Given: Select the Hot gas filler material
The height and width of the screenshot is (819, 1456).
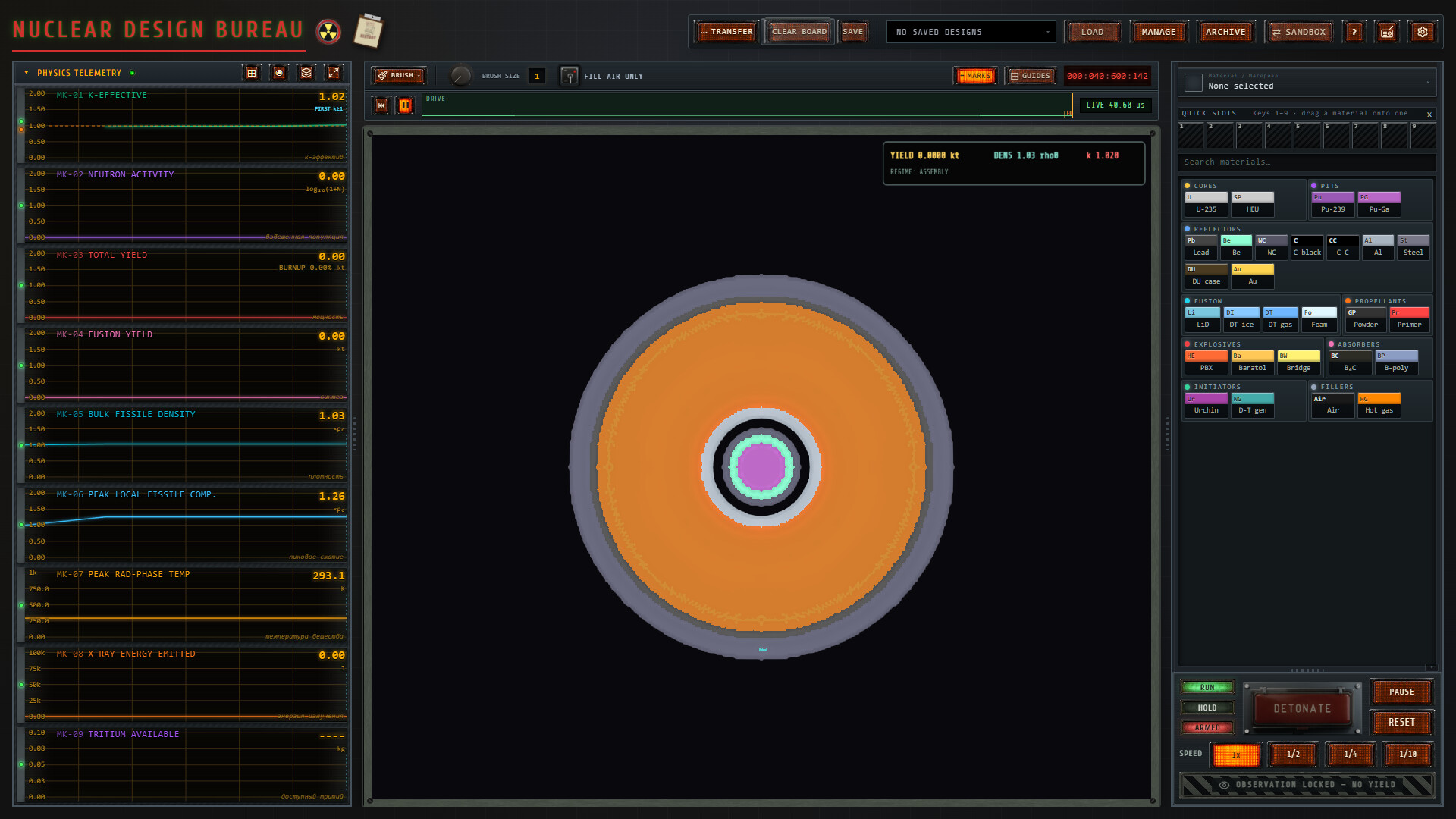Looking at the screenshot, I should (1379, 404).
